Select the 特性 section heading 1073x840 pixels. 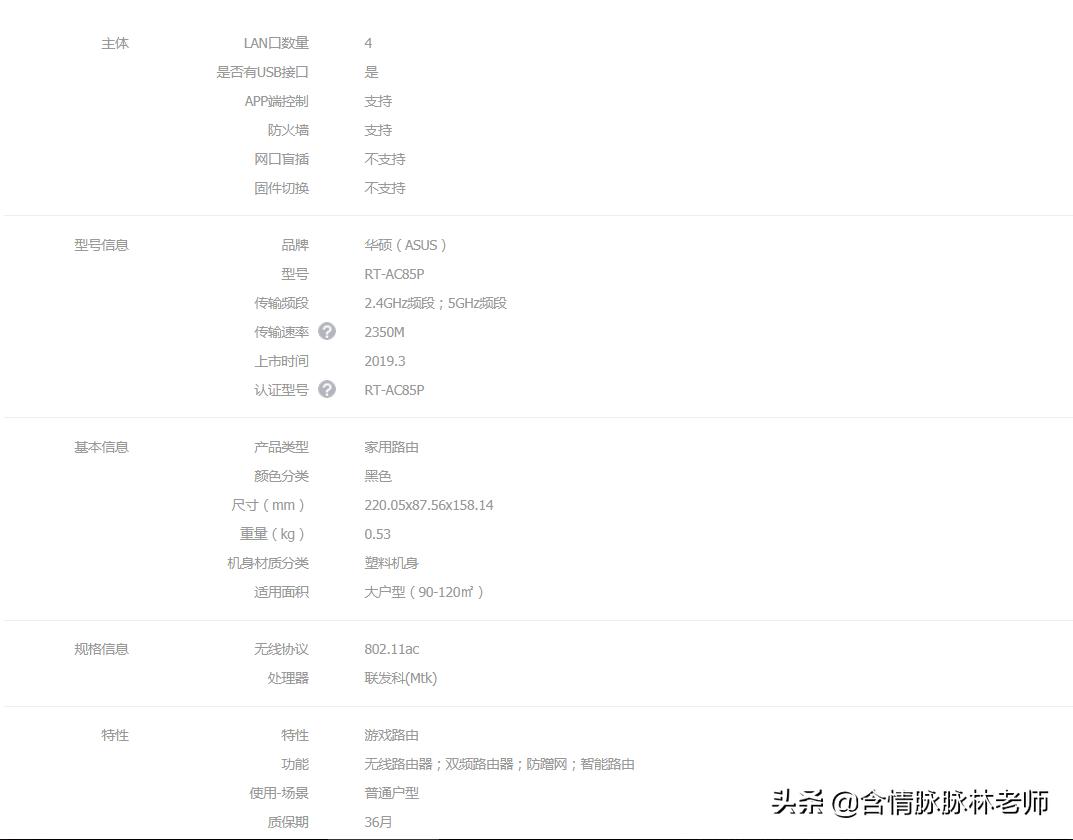[115, 735]
